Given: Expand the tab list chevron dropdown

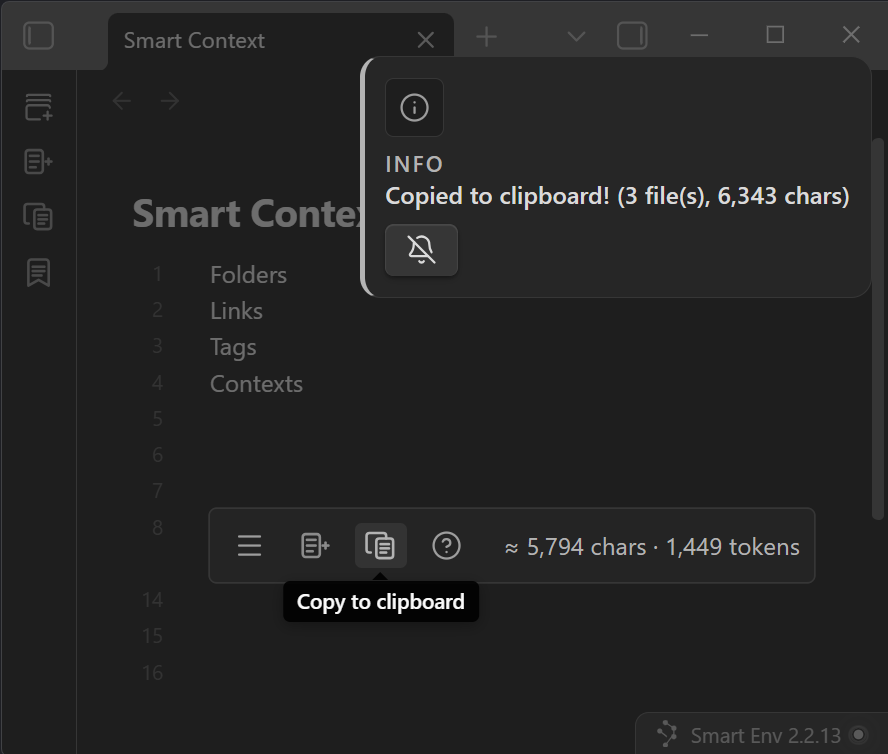Looking at the screenshot, I should pyautogui.click(x=576, y=37).
